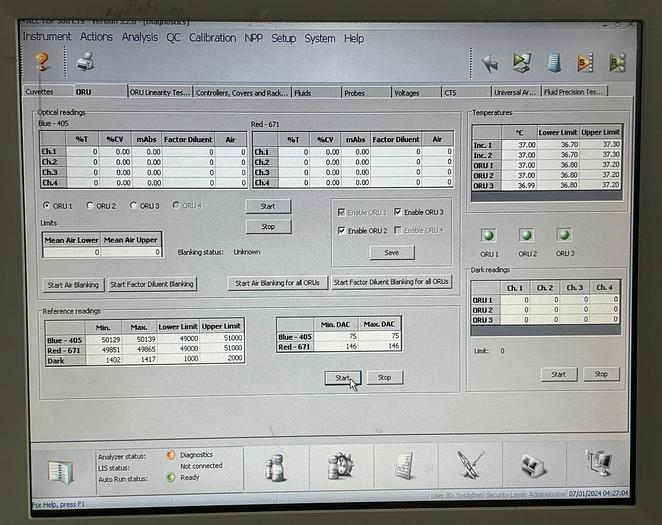Click Start Air Blanking button
Image resolution: width=662 pixels, height=525 pixels.
tap(73, 285)
